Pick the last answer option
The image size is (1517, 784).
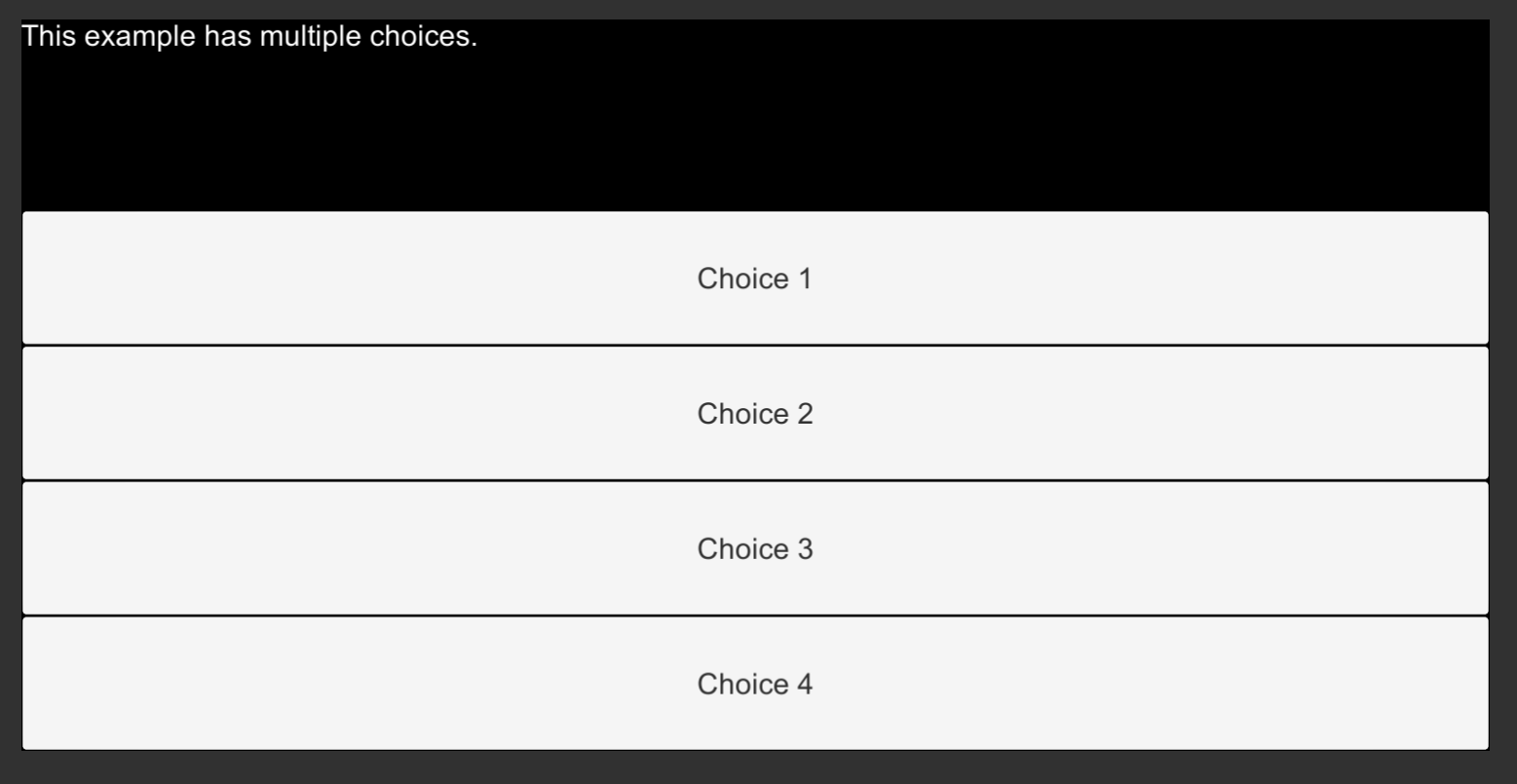pos(754,684)
